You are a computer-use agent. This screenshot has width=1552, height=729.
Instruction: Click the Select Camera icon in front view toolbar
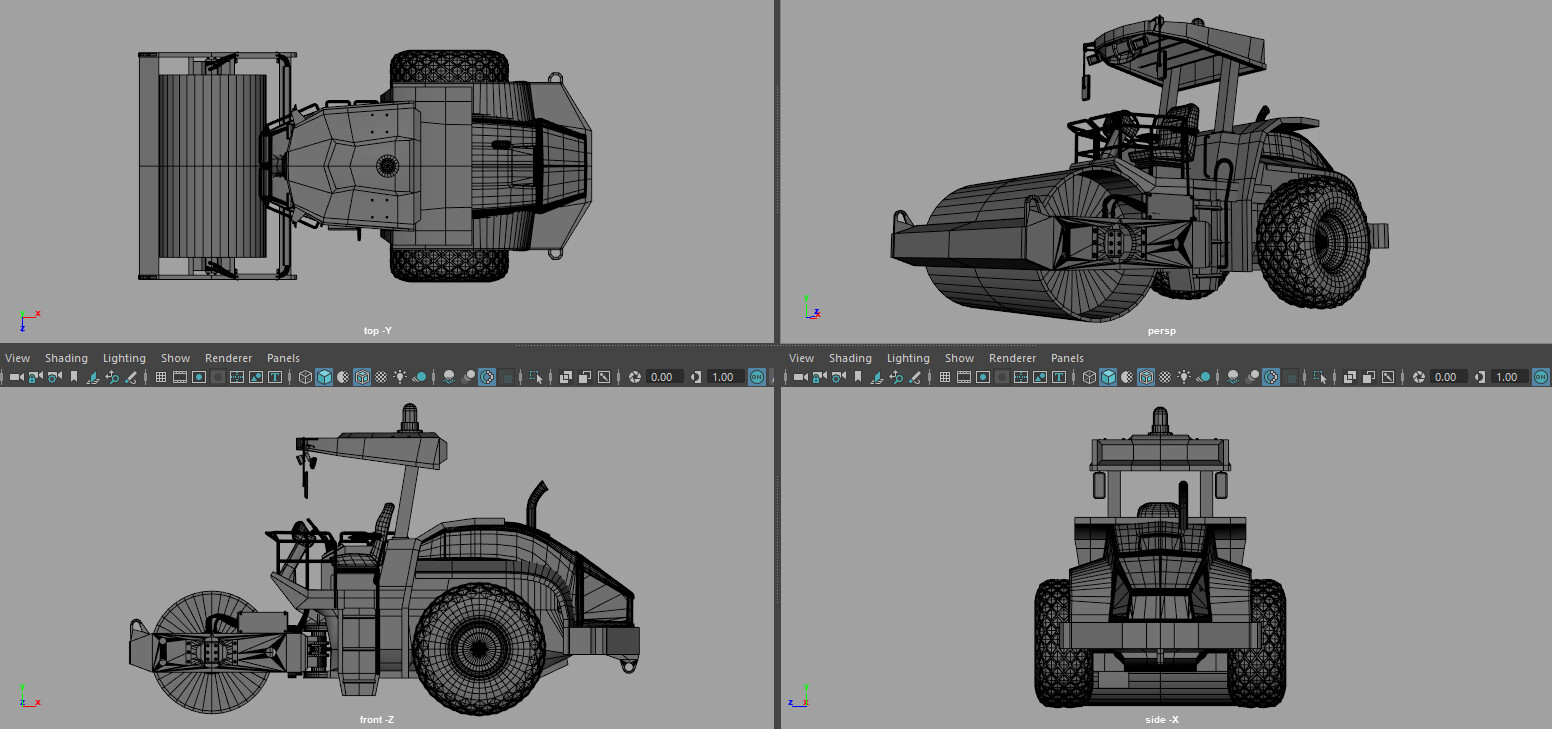point(16,377)
